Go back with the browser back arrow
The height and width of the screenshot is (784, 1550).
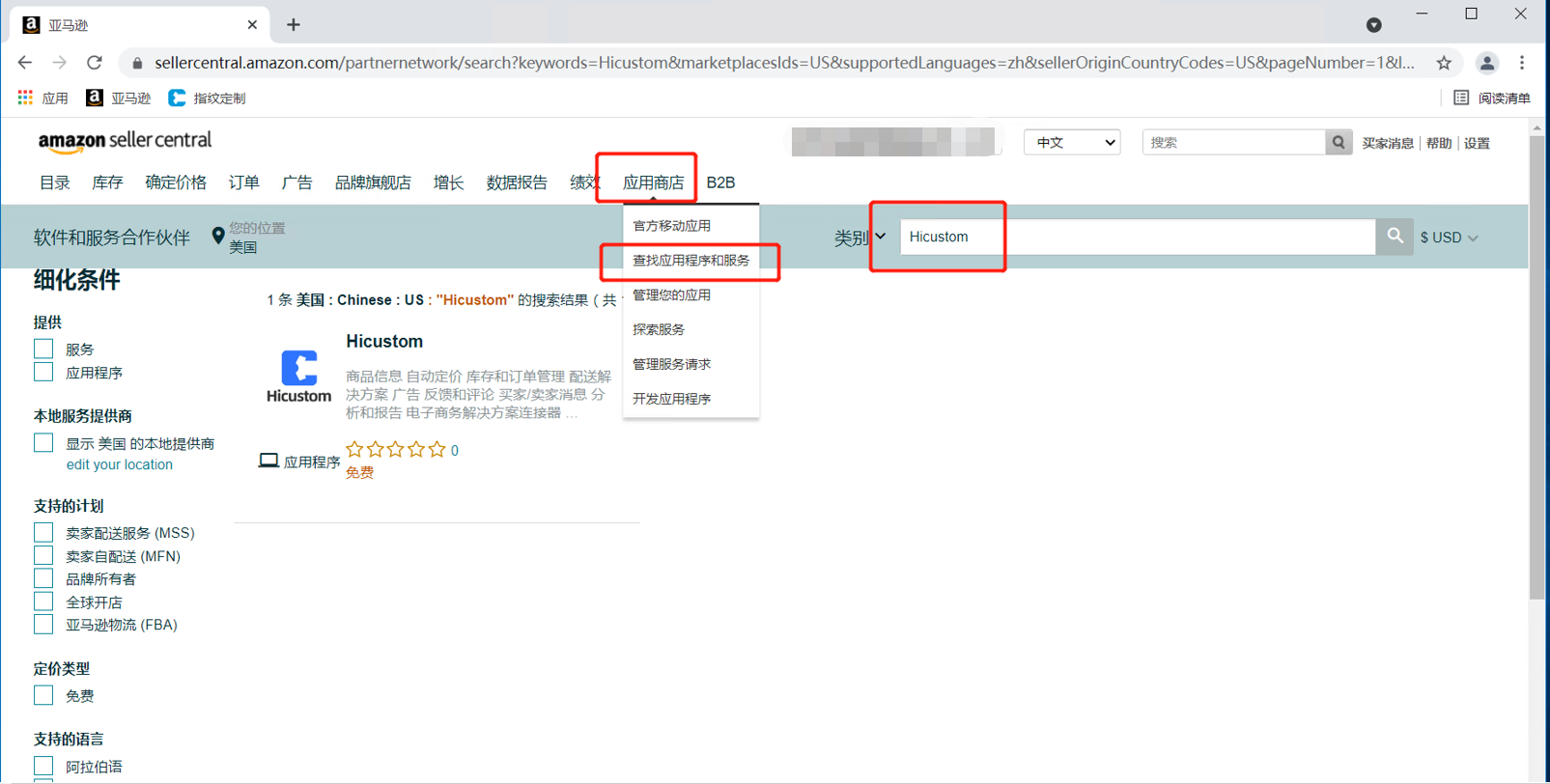tap(25, 63)
